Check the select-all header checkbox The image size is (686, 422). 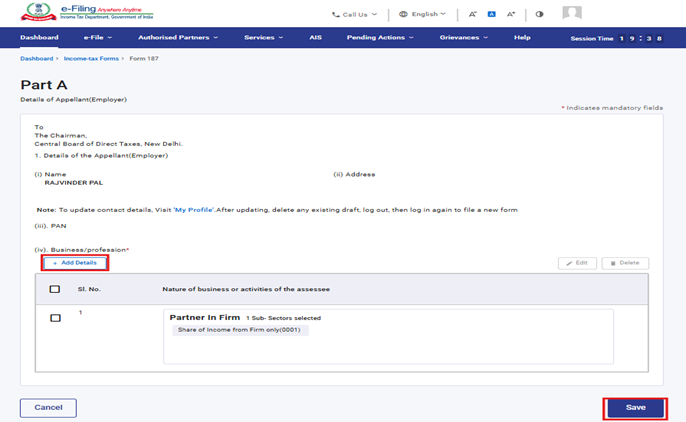55,289
